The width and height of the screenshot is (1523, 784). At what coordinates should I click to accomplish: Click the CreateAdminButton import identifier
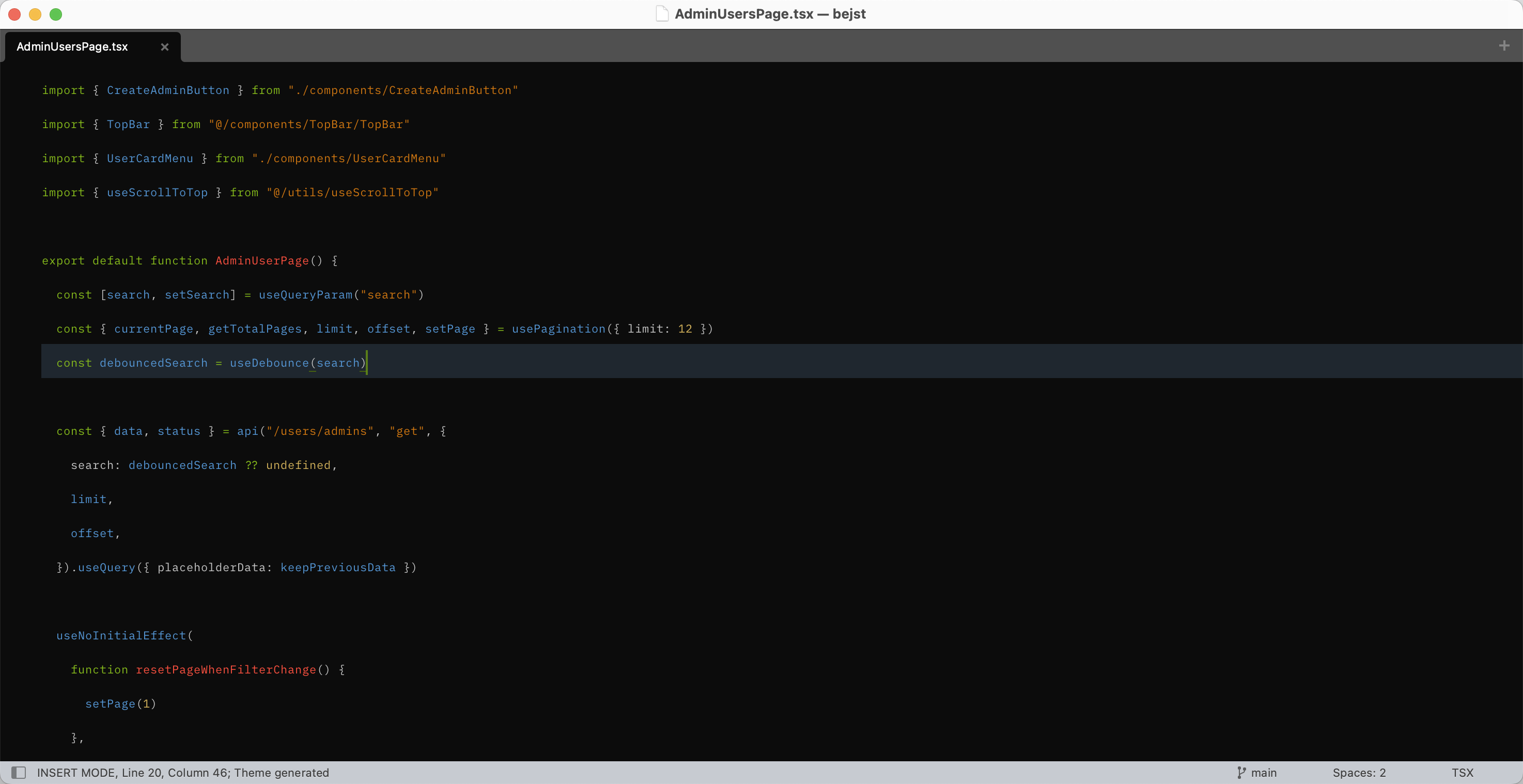click(x=168, y=90)
